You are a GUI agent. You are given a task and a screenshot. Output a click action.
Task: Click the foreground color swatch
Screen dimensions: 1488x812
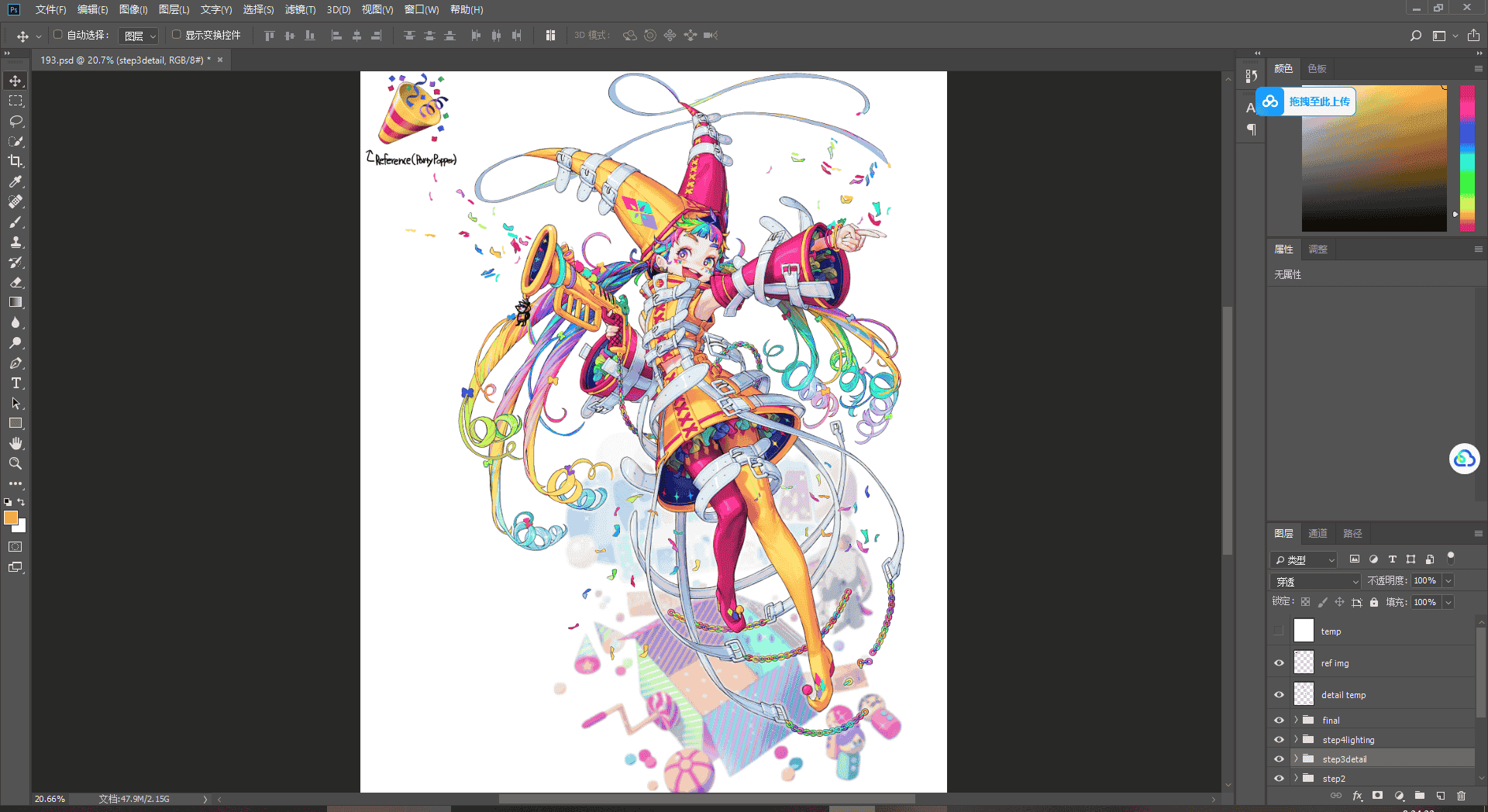[x=9, y=517]
